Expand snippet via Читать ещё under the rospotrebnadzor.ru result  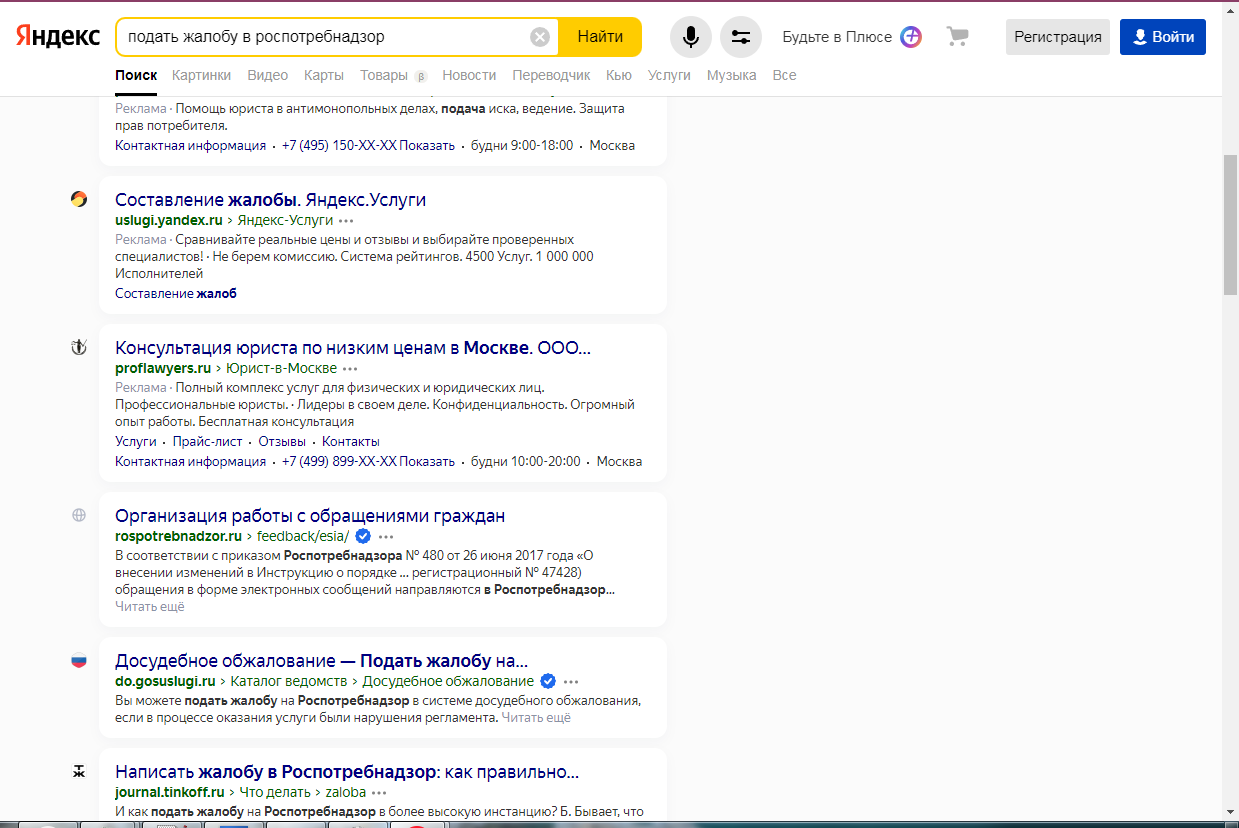(x=150, y=606)
